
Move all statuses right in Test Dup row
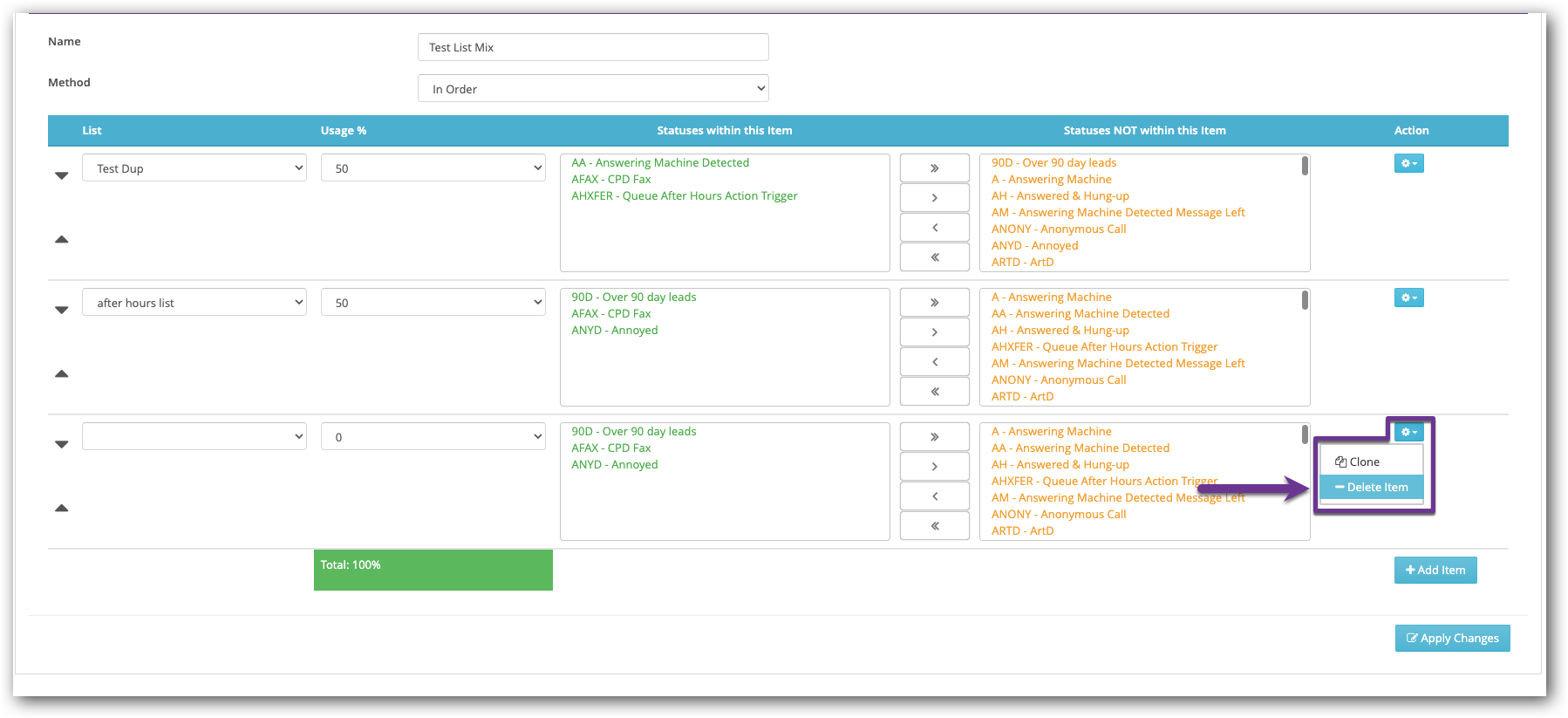coord(934,168)
